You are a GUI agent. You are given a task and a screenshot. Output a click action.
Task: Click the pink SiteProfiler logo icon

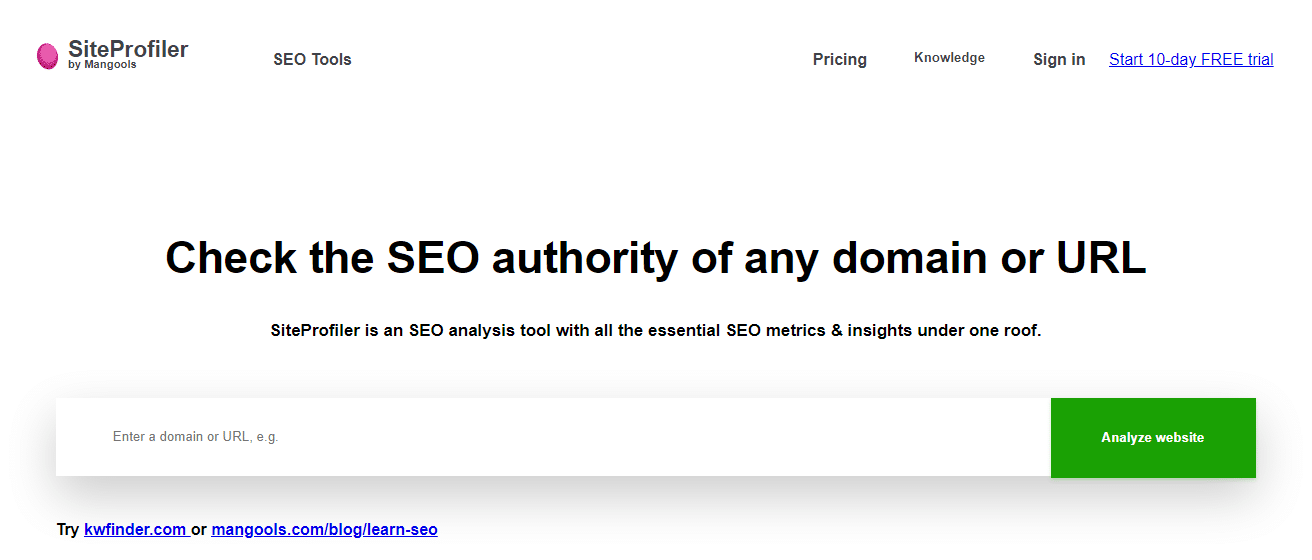coord(47,56)
